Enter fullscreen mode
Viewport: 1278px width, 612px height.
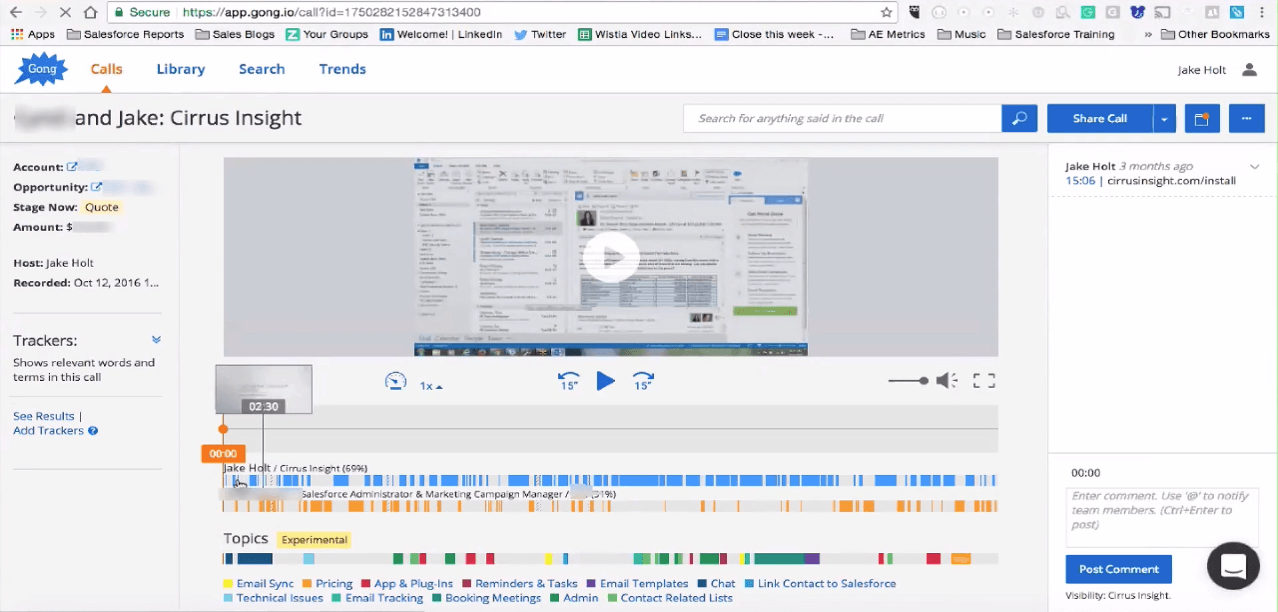(x=984, y=381)
